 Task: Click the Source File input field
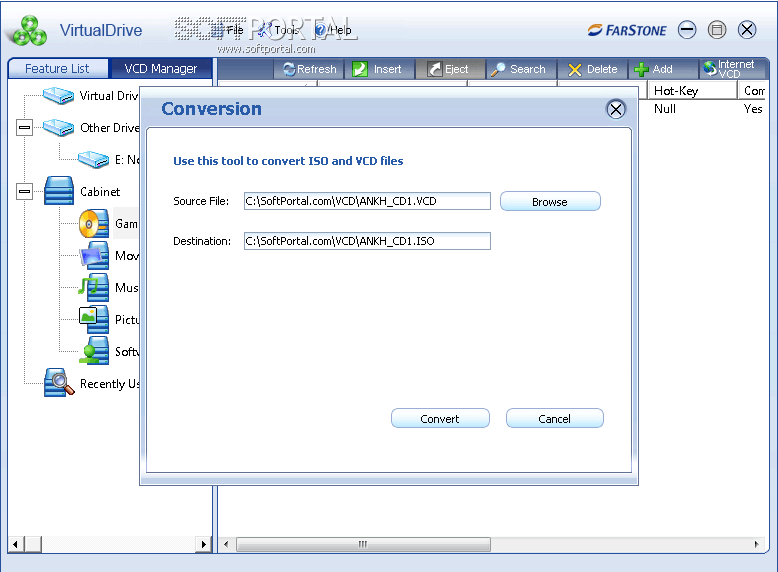(x=367, y=201)
